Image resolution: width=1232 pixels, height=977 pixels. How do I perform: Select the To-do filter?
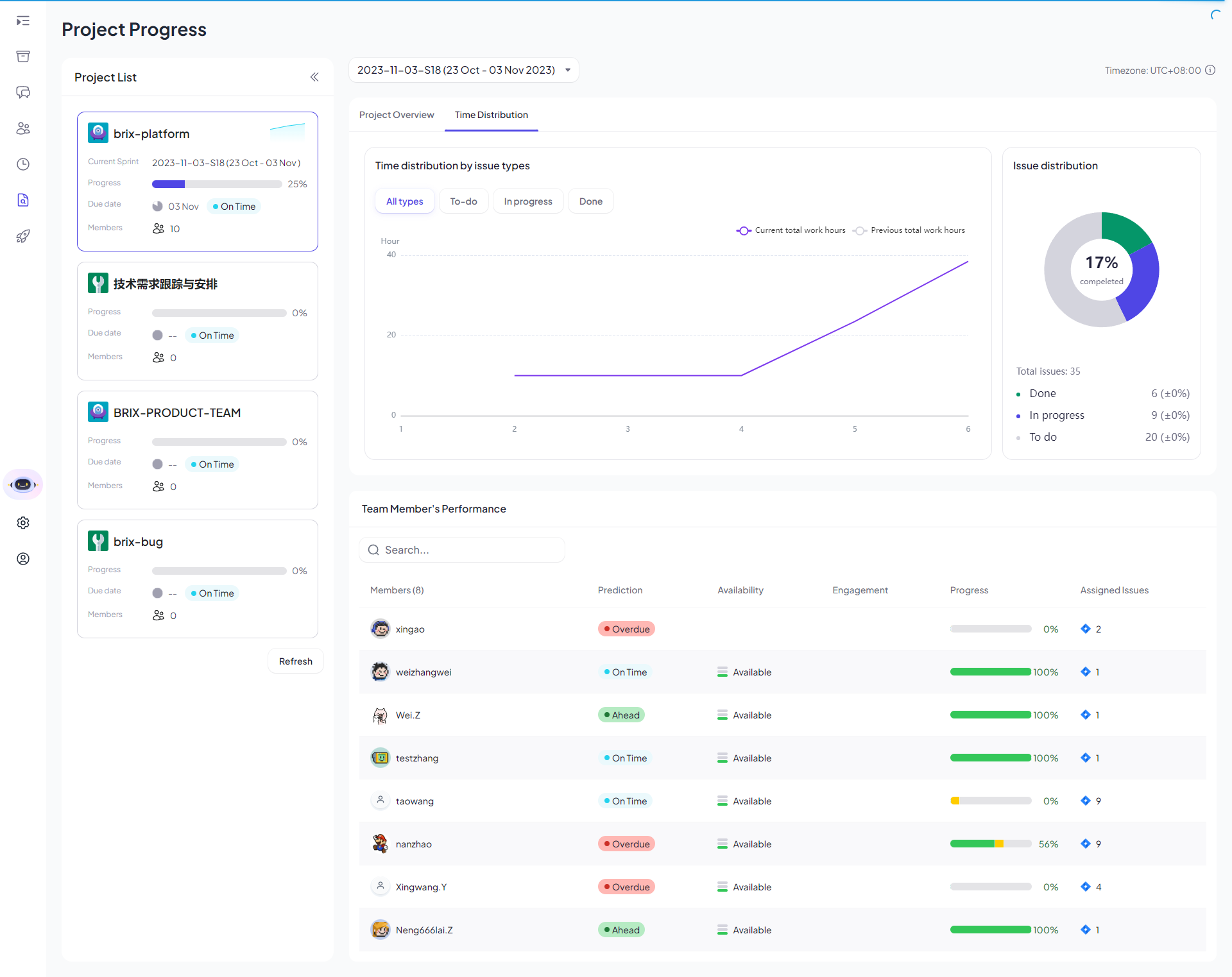coord(463,201)
